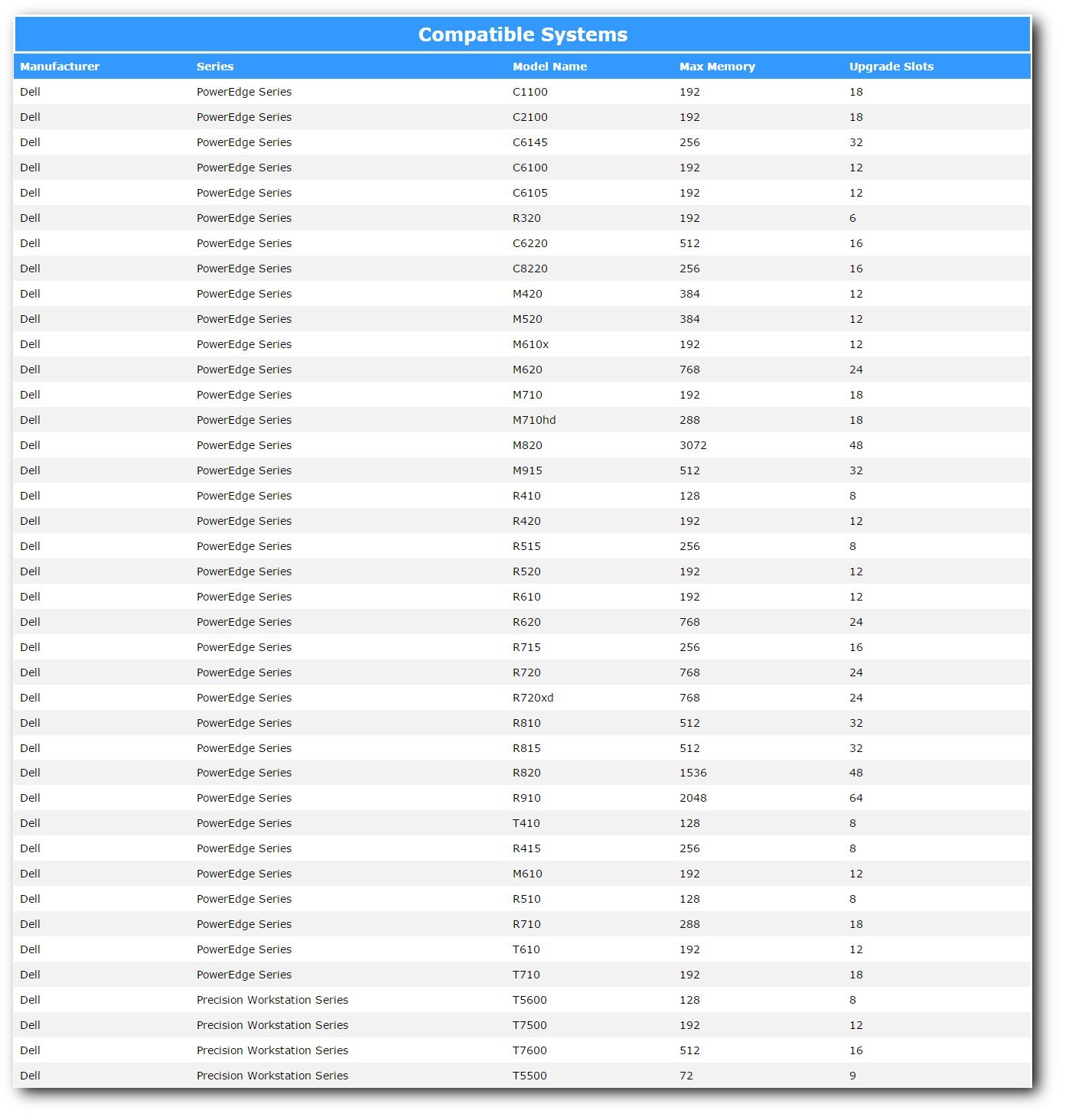Select model name C8220
The width and height of the screenshot is (1072, 1120).
(x=530, y=269)
